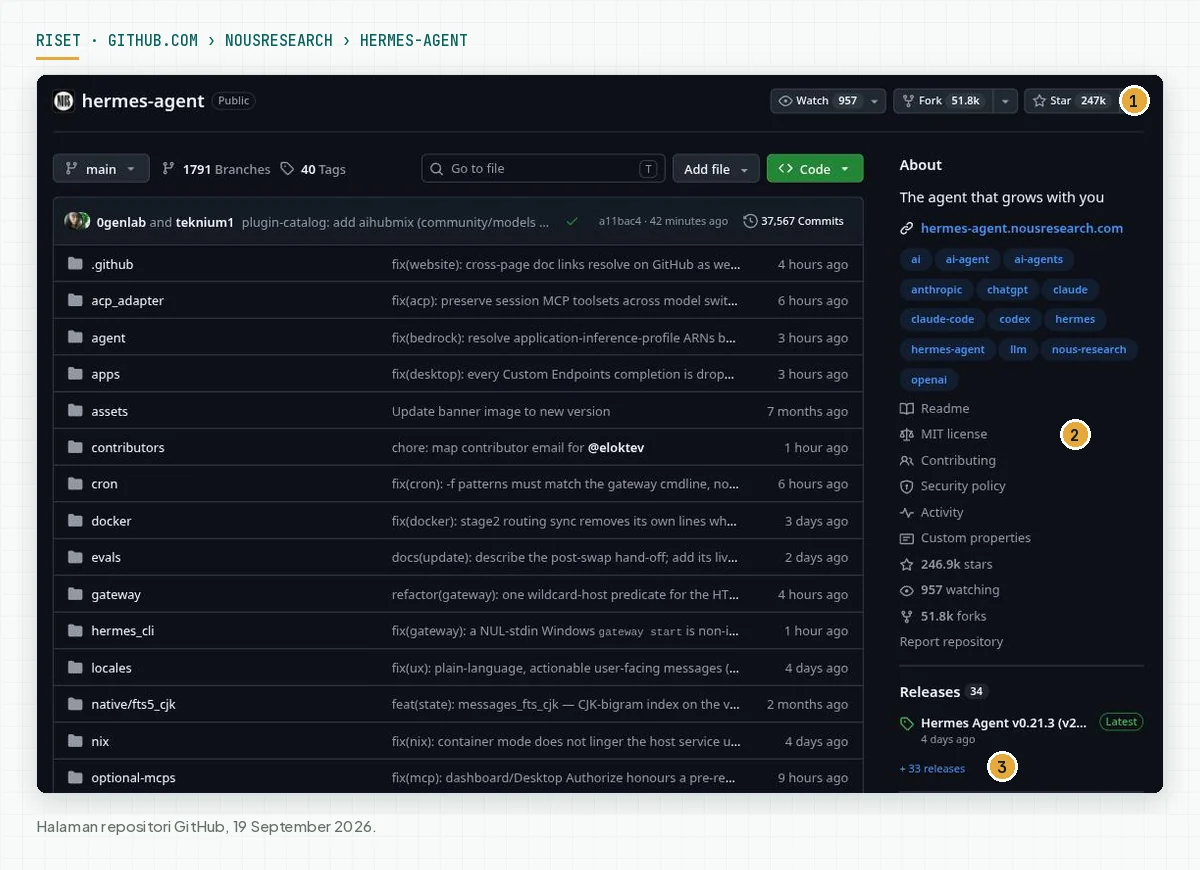Star the hermes-agent repository

pyautogui.click(x=1069, y=101)
